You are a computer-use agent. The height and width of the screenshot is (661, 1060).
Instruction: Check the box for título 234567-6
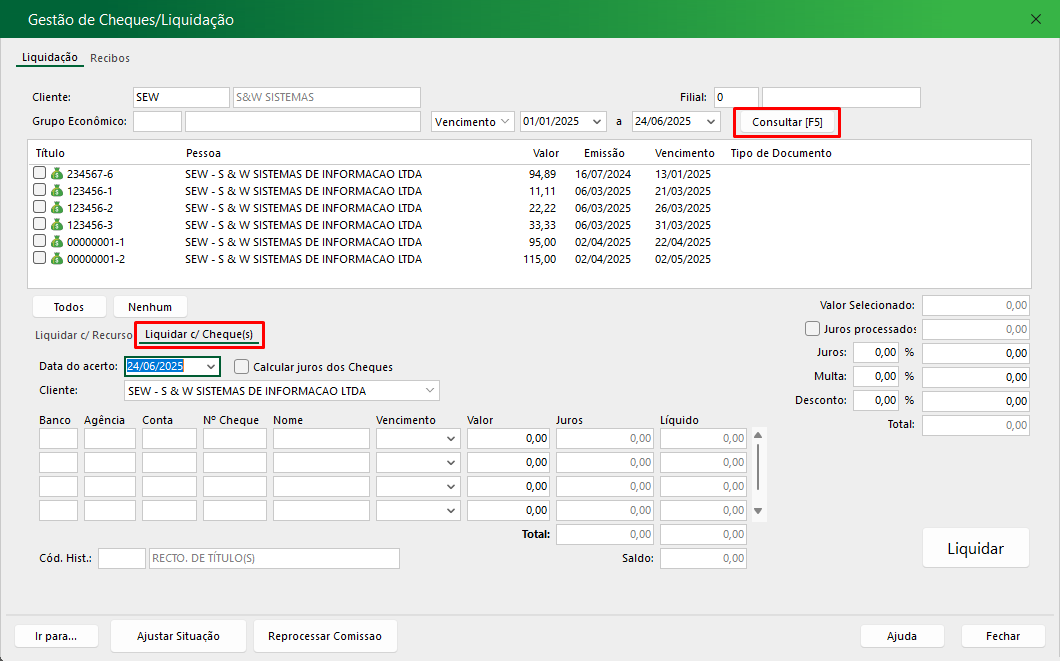coord(40,174)
